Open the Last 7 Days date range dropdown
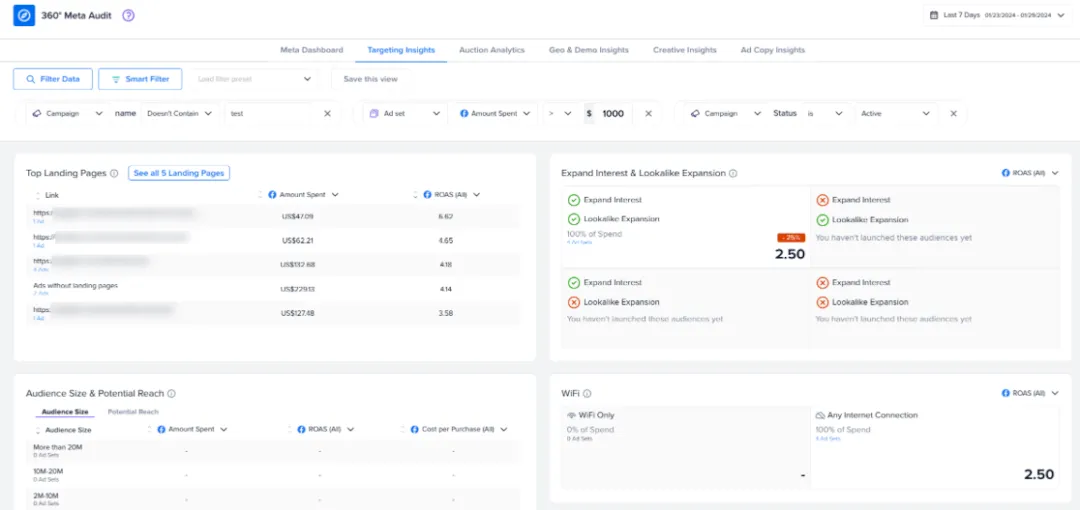 point(998,14)
